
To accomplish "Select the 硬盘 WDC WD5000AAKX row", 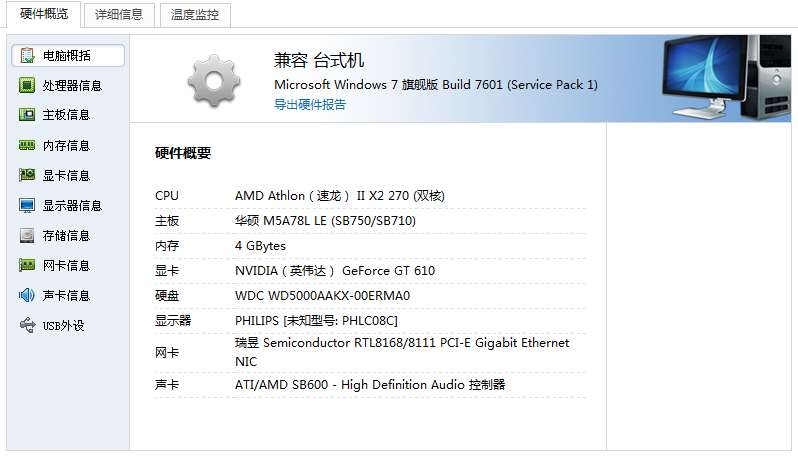I will coord(370,296).
